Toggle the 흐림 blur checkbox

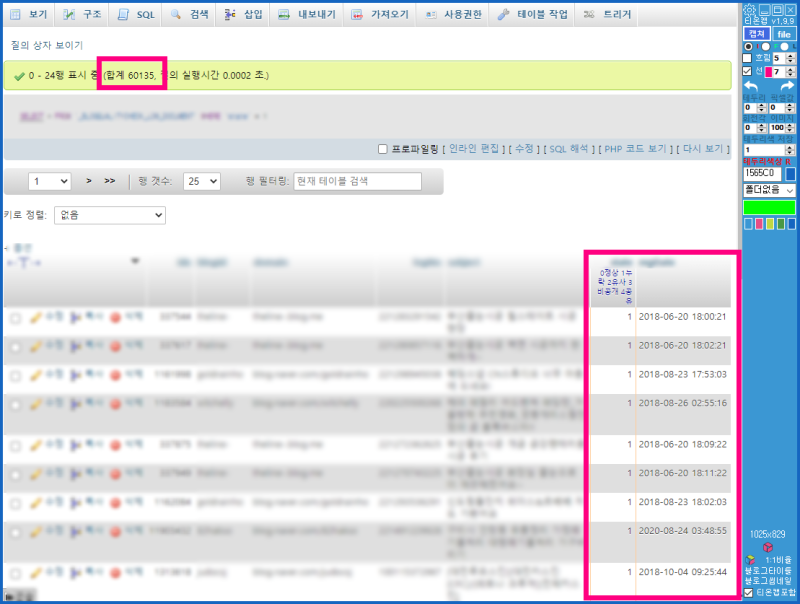click(x=747, y=58)
